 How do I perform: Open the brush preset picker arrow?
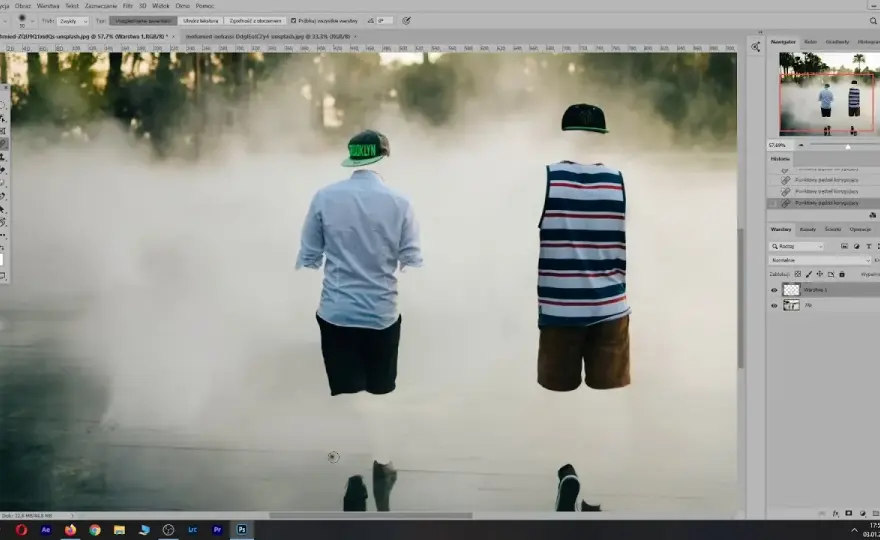pos(32,21)
